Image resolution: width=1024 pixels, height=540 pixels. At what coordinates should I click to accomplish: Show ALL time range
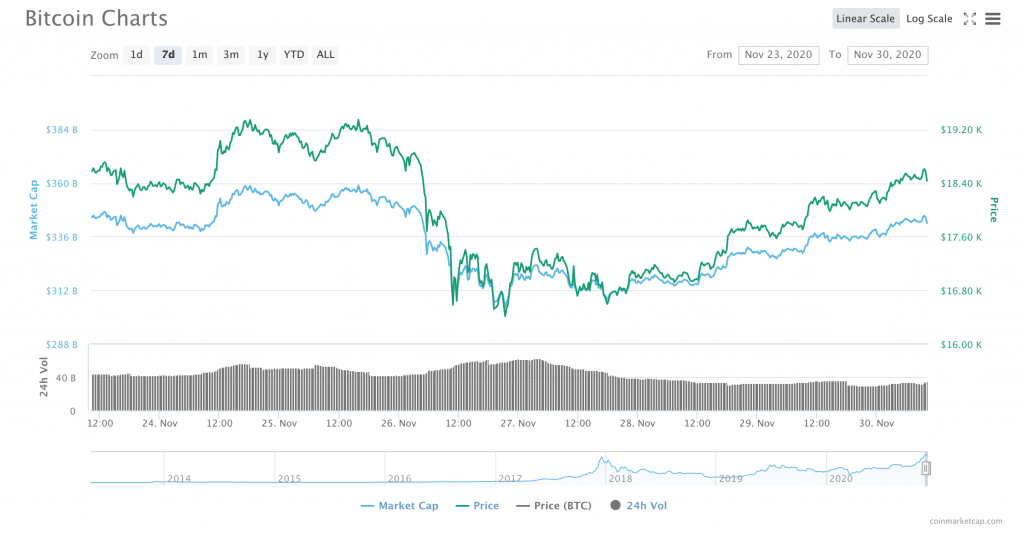[326, 55]
